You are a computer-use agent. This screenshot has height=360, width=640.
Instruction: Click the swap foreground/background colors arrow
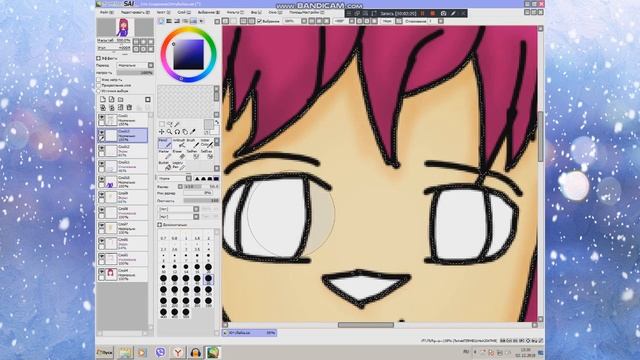[x=217, y=122]
